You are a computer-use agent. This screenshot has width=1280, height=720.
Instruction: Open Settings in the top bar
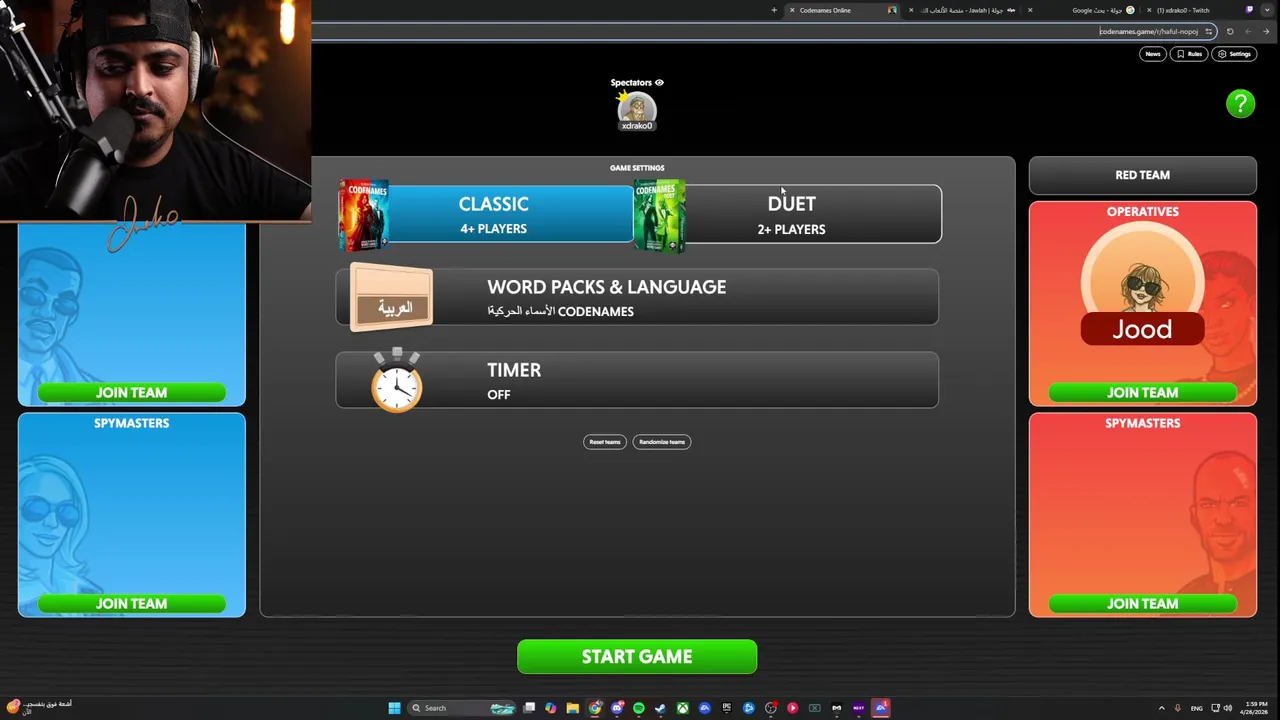click(1235, 54)
